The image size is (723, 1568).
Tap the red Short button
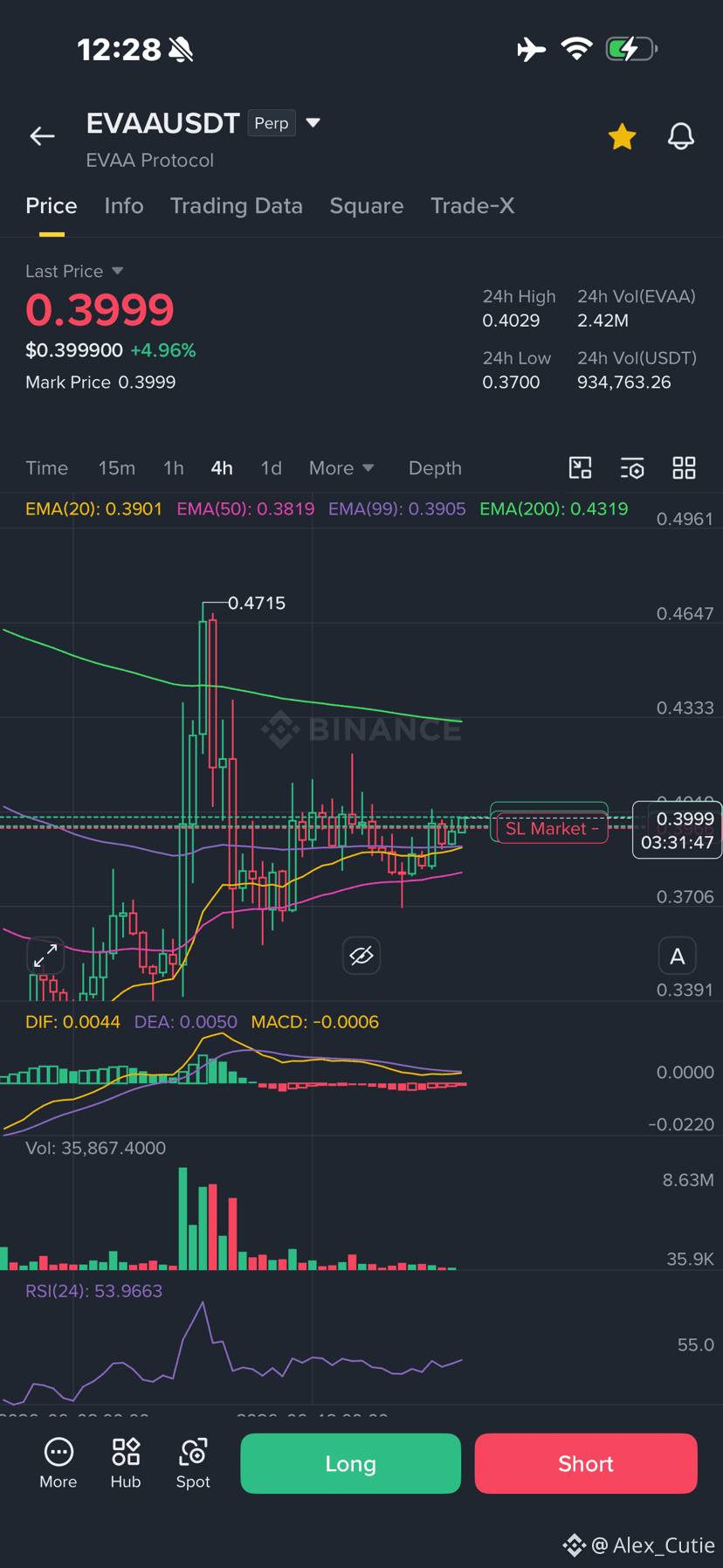pos(586,1463)
